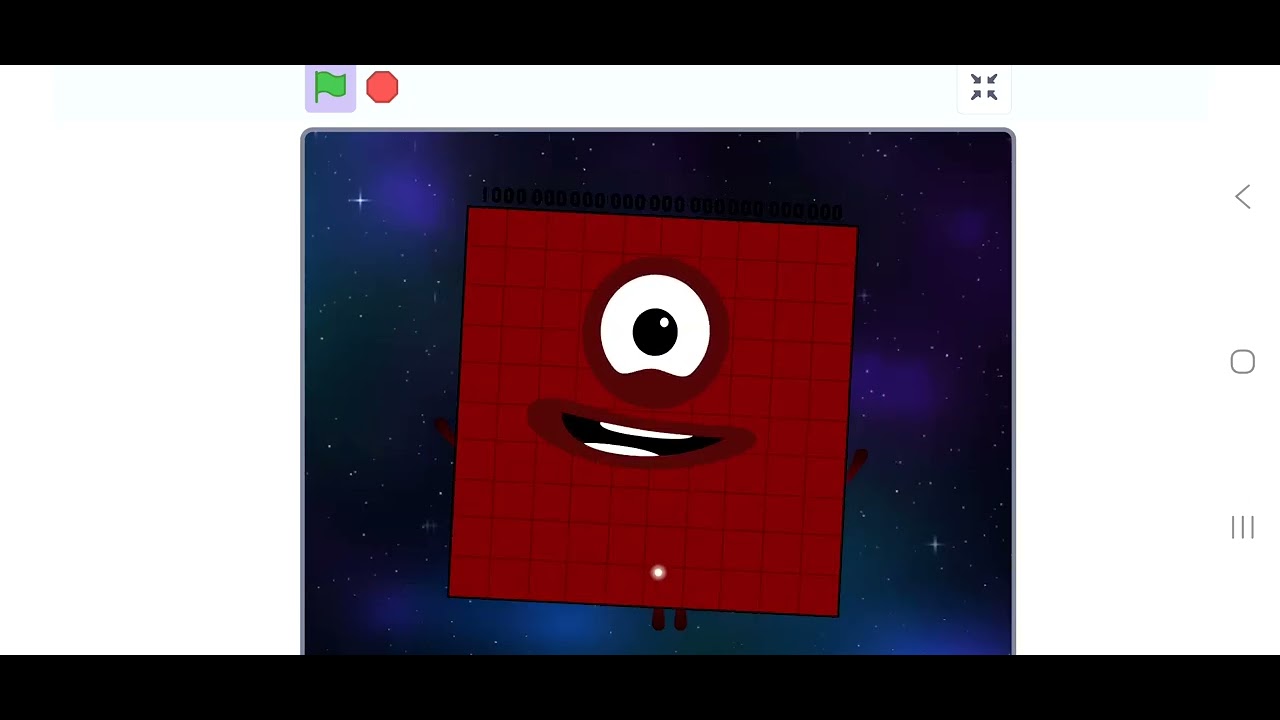
Task: Tap the Android home square button
Action: pyautogui.click(x=1242, y=362)
